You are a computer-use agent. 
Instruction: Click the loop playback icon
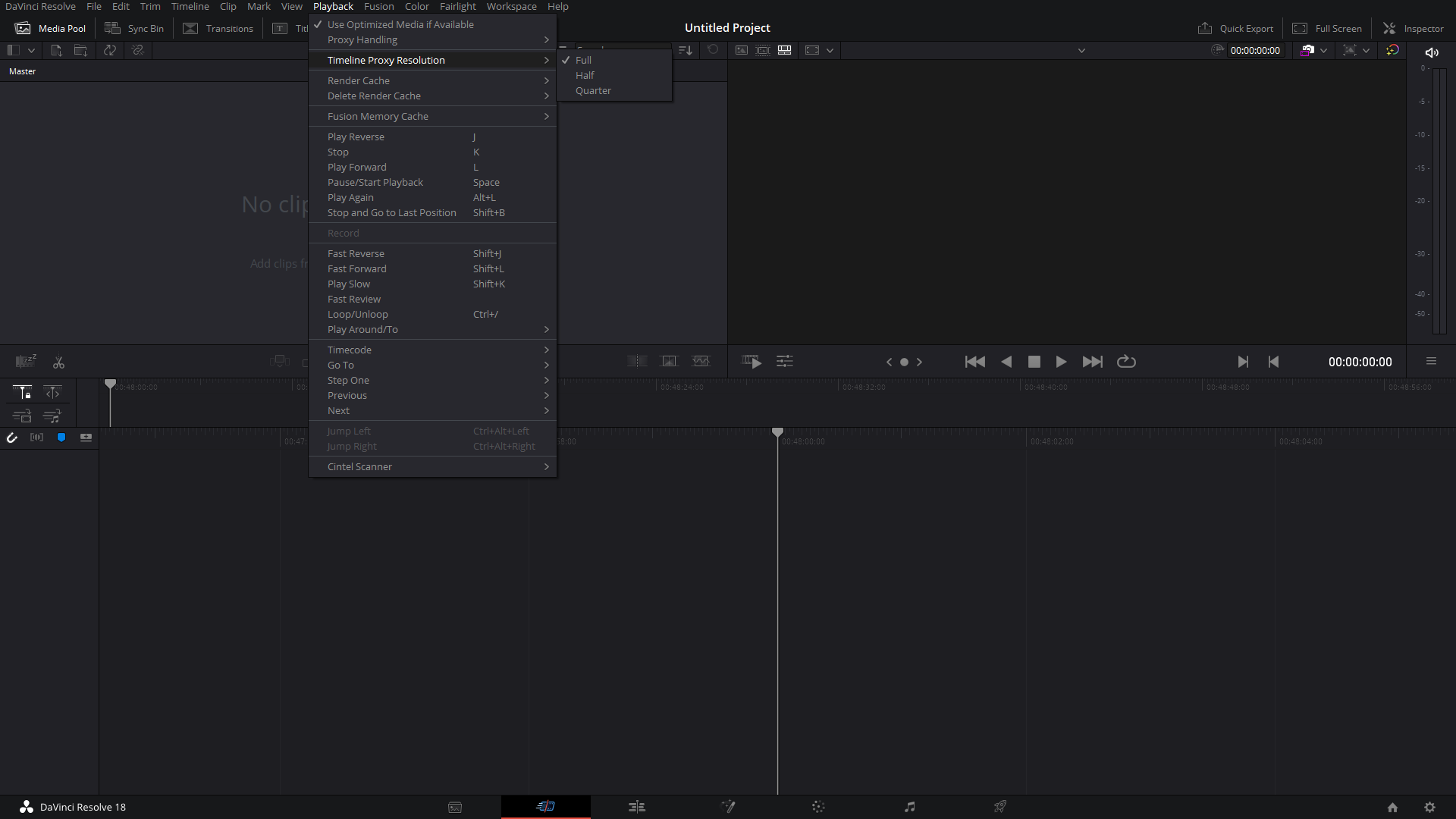coord(1126,362)
